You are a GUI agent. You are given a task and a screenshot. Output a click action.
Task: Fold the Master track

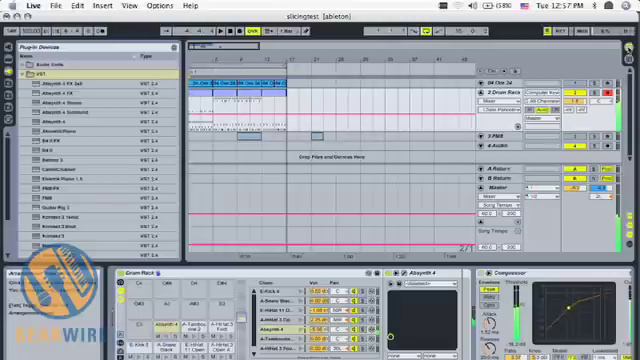[x=481, y=188]
